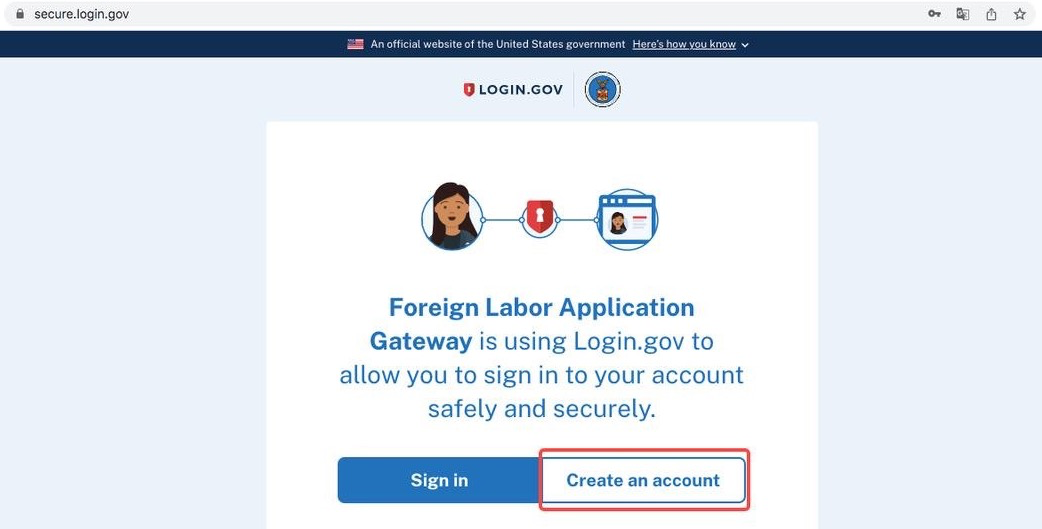Click the Department of Labor seal
Image resolution: width=1042 pixels, height=529 pixels.
[603, 90]
